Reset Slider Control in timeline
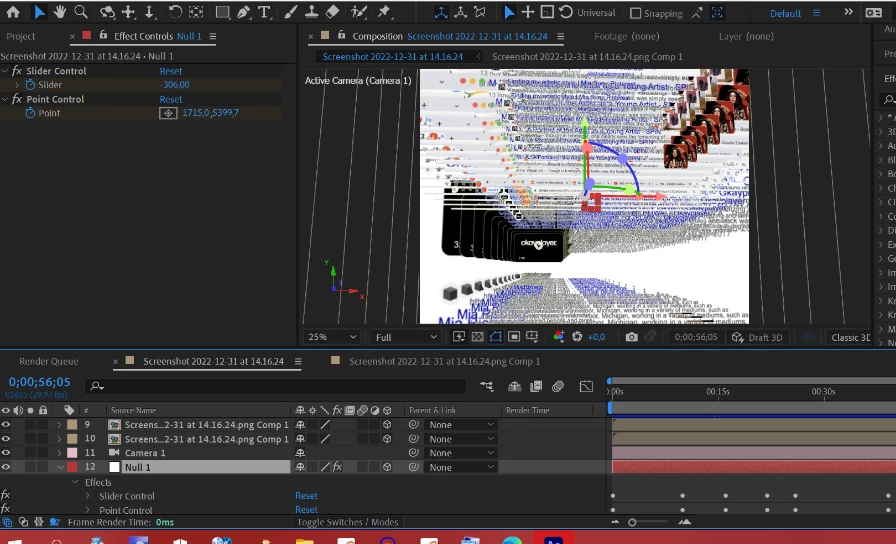Screen dimensions: 896x544 pyautogui.click(x=306, y=495)
